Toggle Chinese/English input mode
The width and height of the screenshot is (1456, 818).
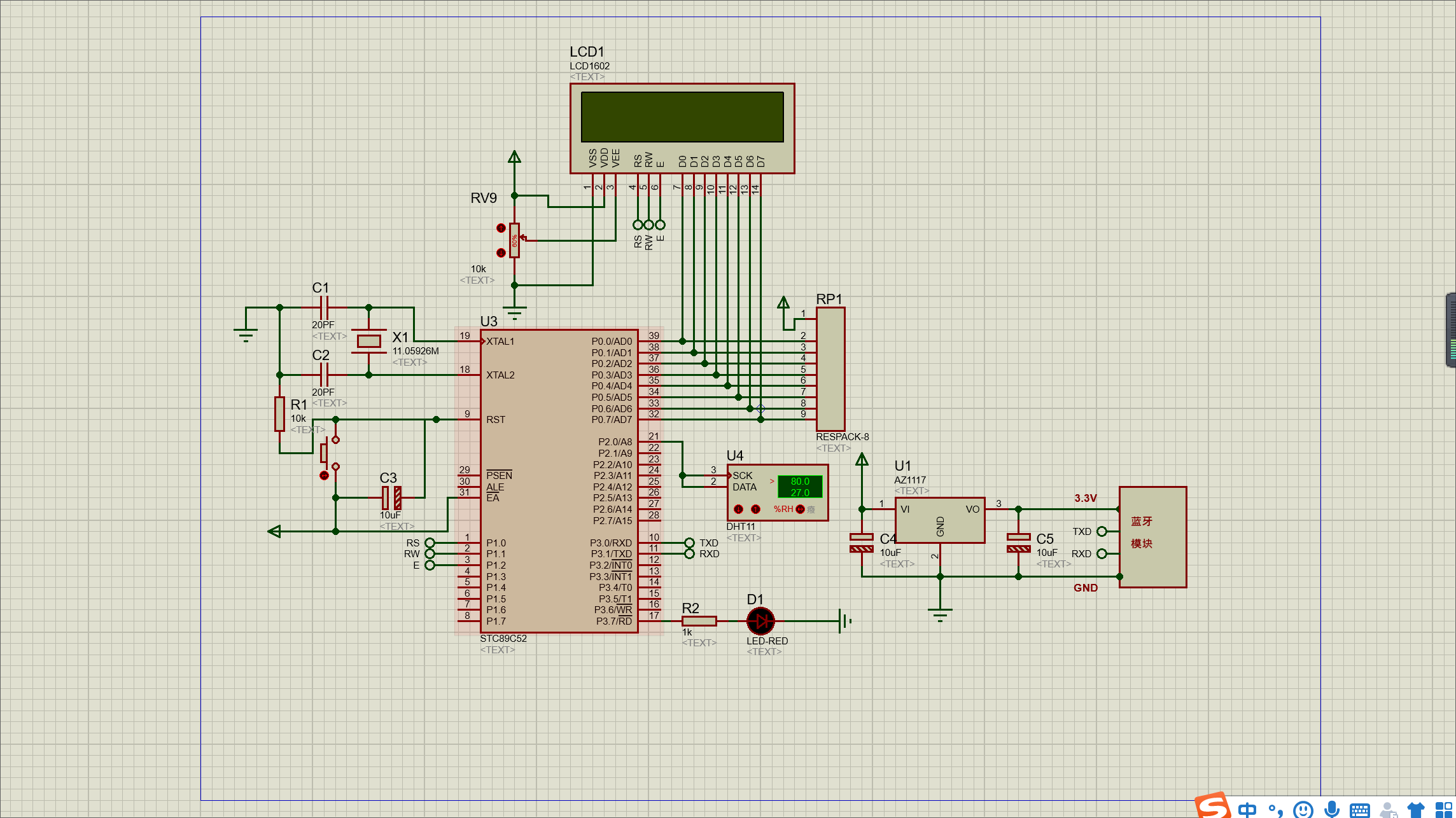click(1247, 810)
